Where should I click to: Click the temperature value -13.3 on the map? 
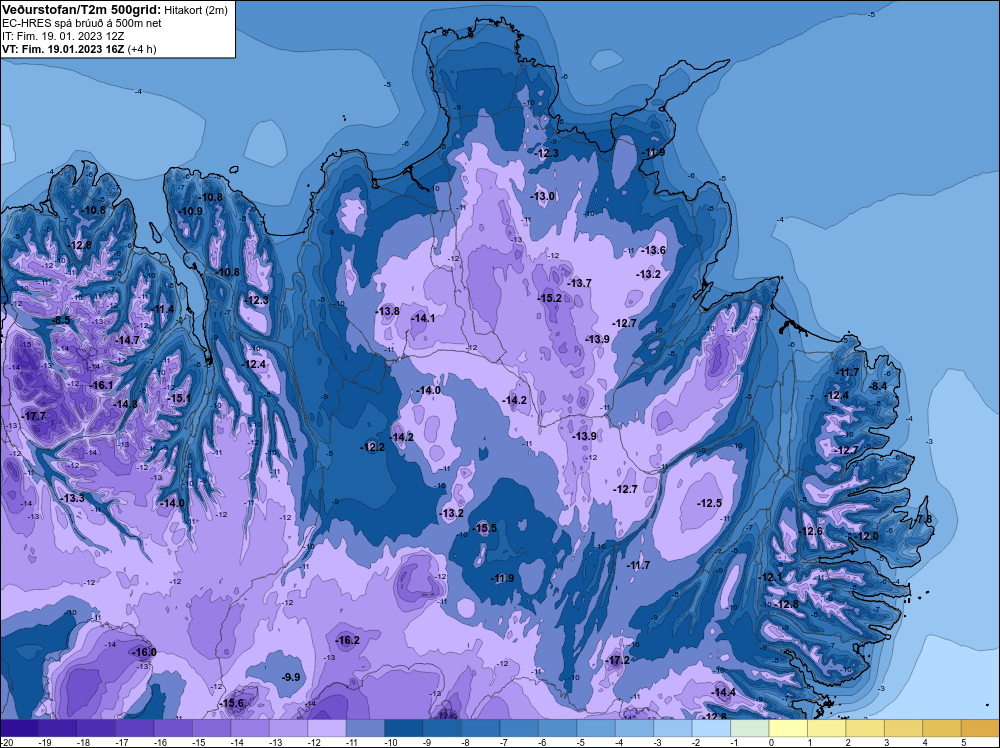[73, 498]
